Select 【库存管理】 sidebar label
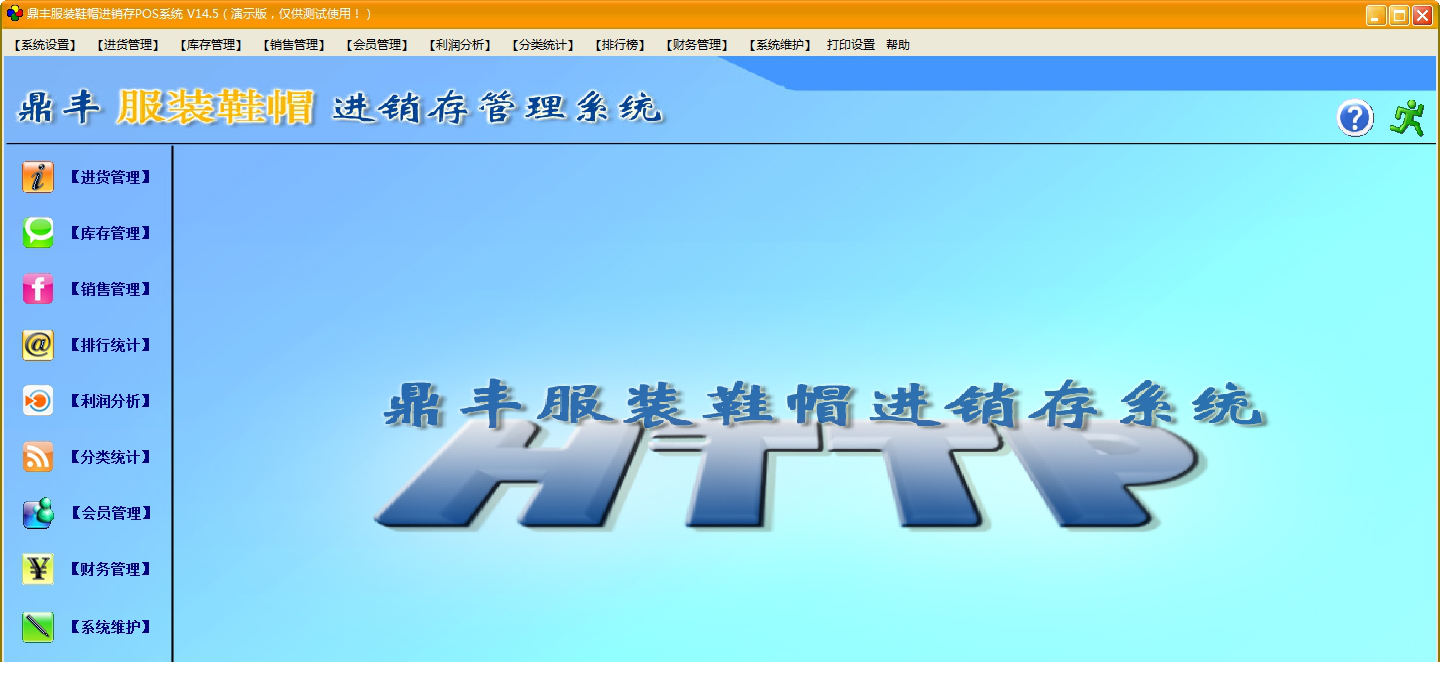 (110, 233)
